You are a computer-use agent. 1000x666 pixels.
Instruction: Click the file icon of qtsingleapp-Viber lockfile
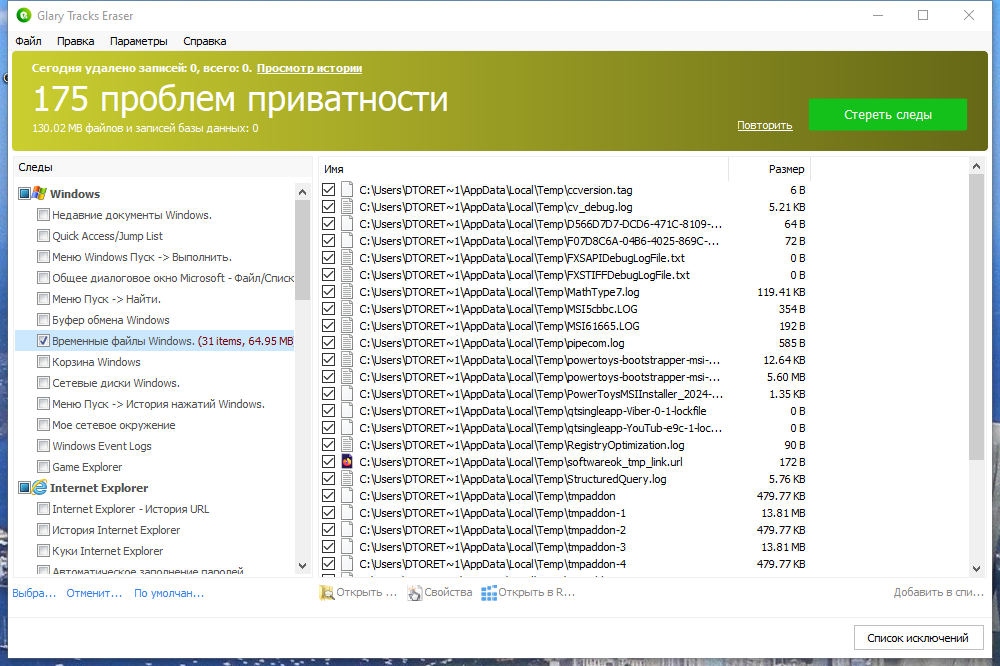pyautogui.click(x=347, y=411)
